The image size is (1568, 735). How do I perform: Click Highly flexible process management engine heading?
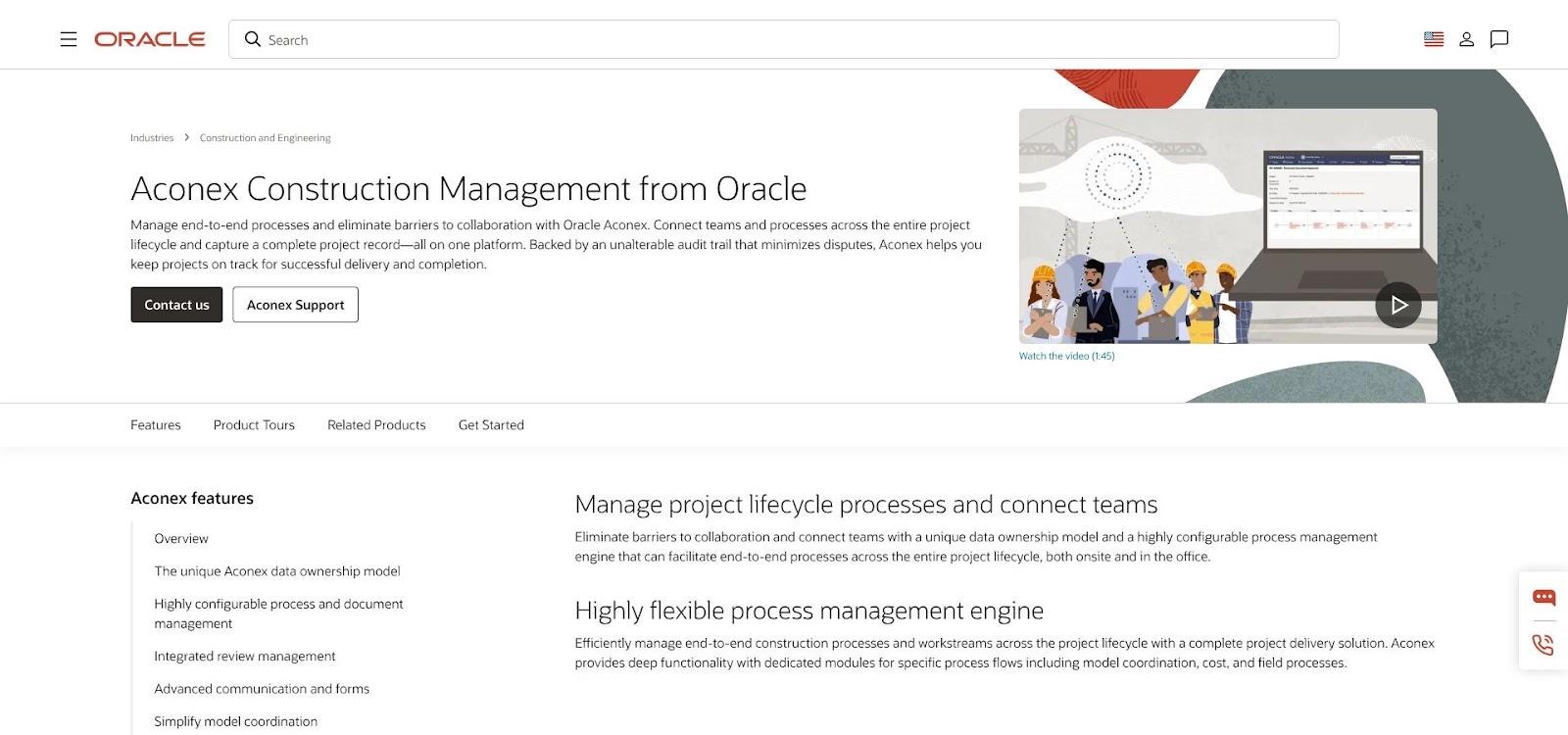[809, 611]
